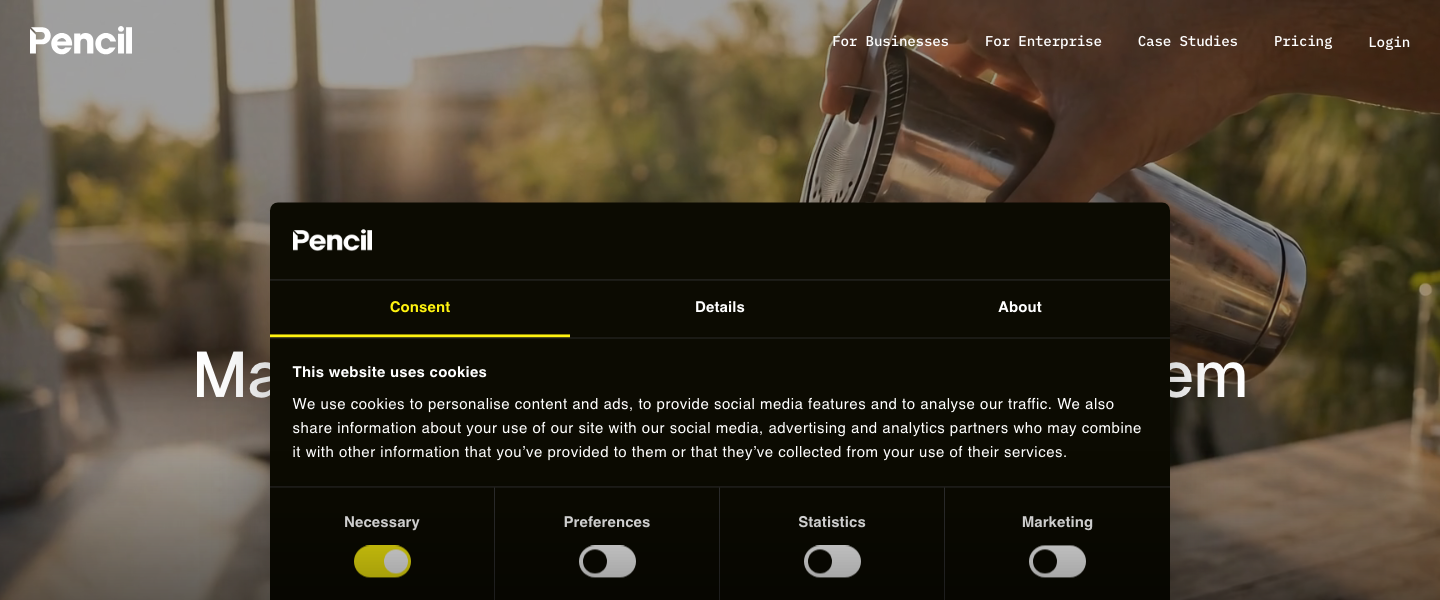Switch to the Details tab

tap(720, 308)
